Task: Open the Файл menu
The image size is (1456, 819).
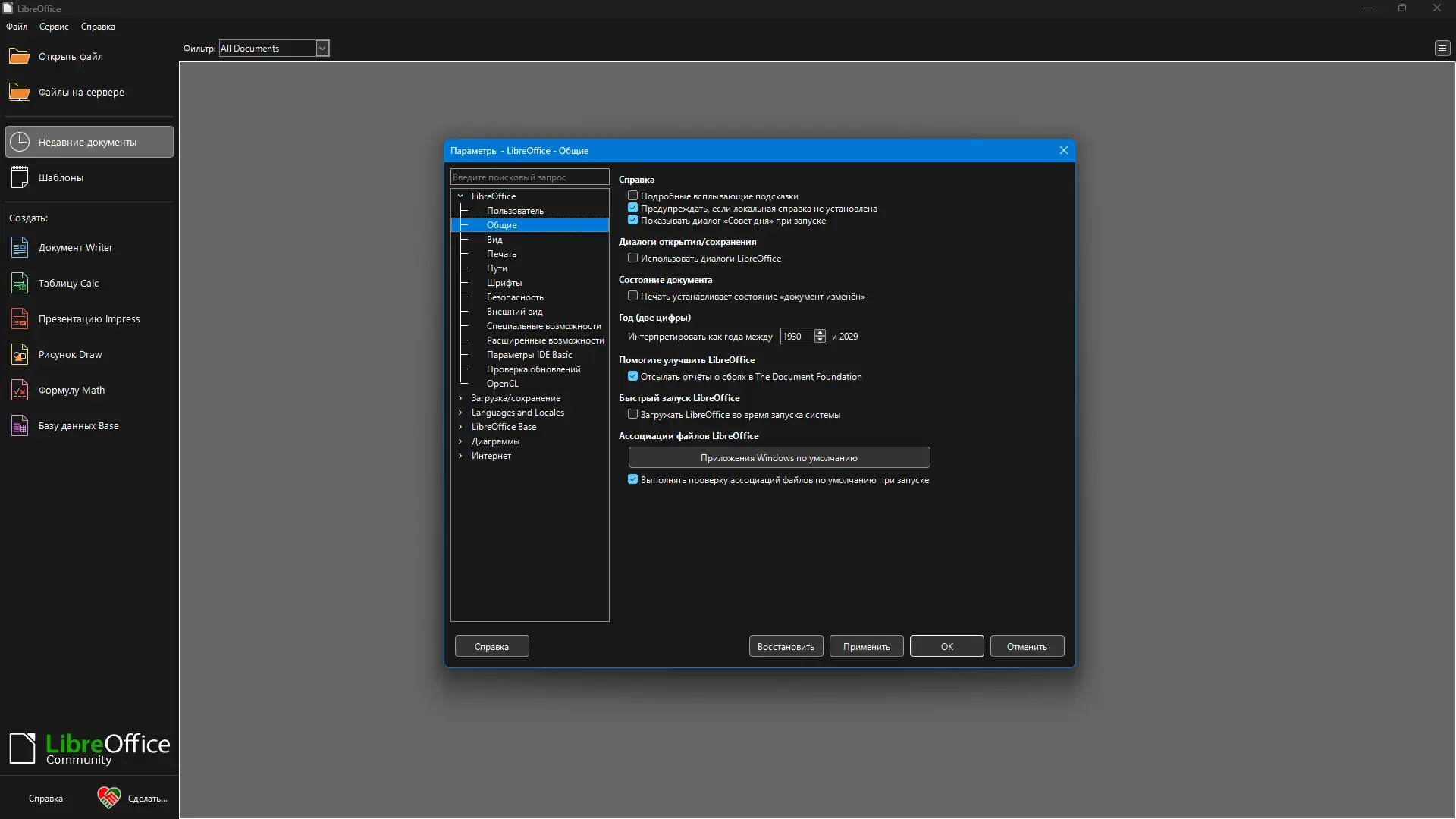Action: [x=17, y=27]
